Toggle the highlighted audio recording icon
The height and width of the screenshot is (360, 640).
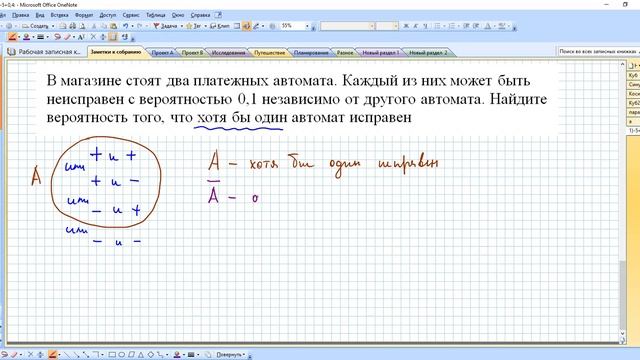coord(247,26)
